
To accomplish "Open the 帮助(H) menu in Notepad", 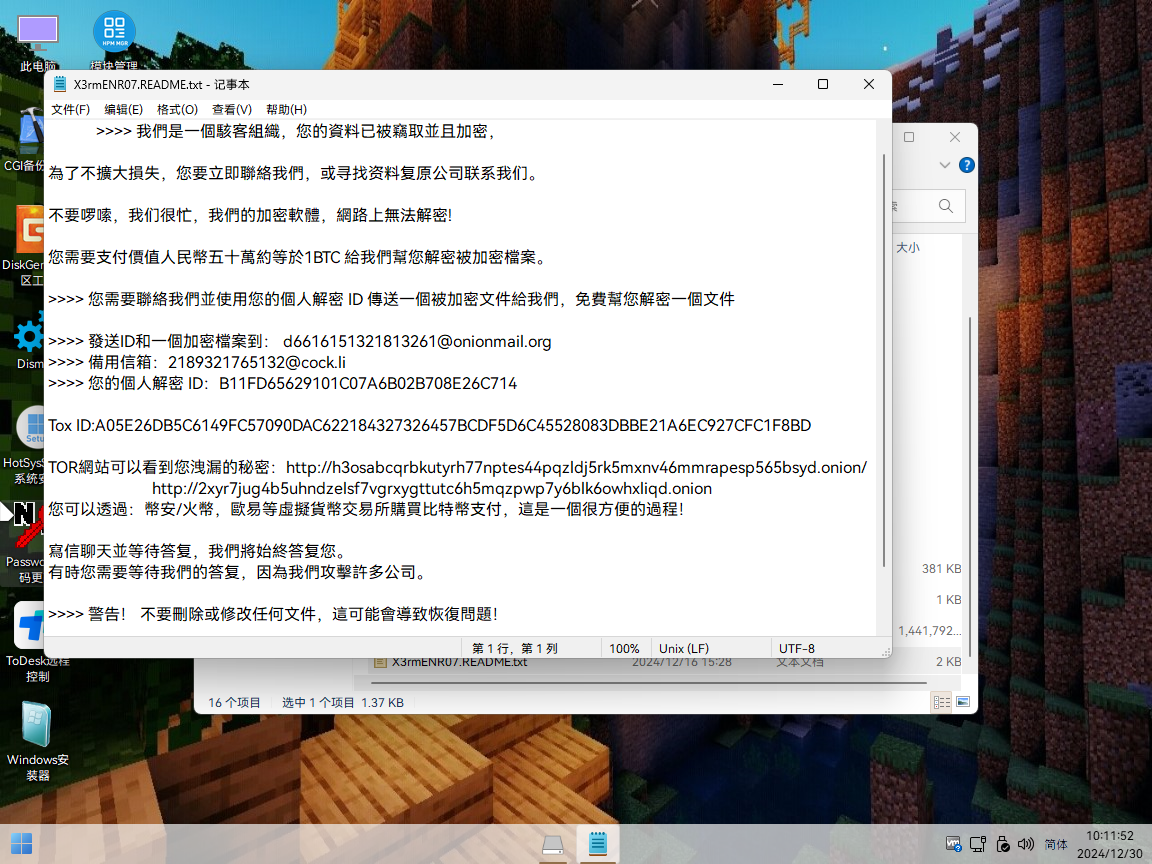I will pyautogui.click(x=286, y=109).
